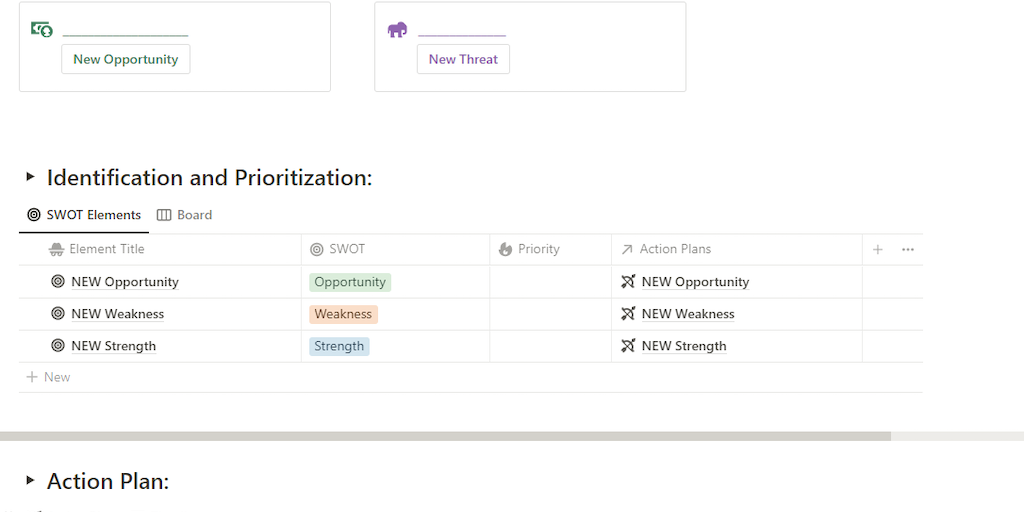Image resolution: width=1024 pixels, height=512 pixels.
Task: Open the green Opportunity SWOT tag
Action: tap(350, 282)
